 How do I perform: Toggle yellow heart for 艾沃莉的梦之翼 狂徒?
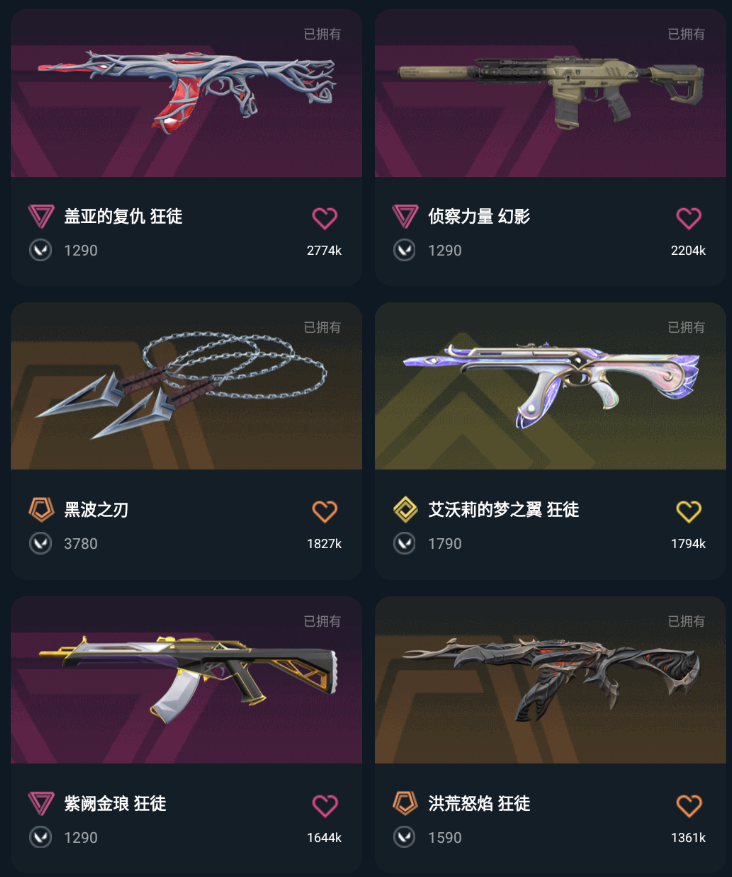[688, 512]
